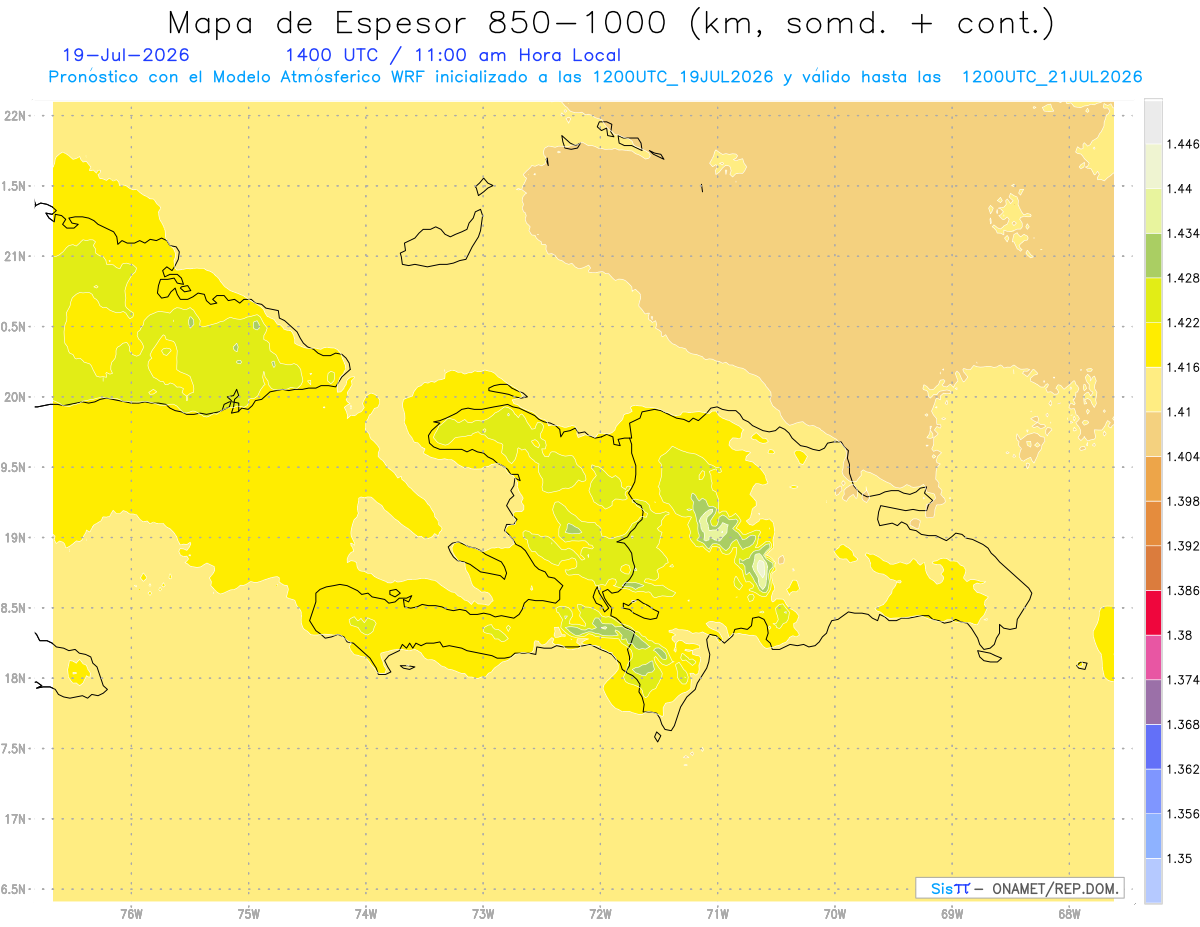Click the '1.446' legend value
This screenshot has width=1200, height=927.
coord(1183,144)
